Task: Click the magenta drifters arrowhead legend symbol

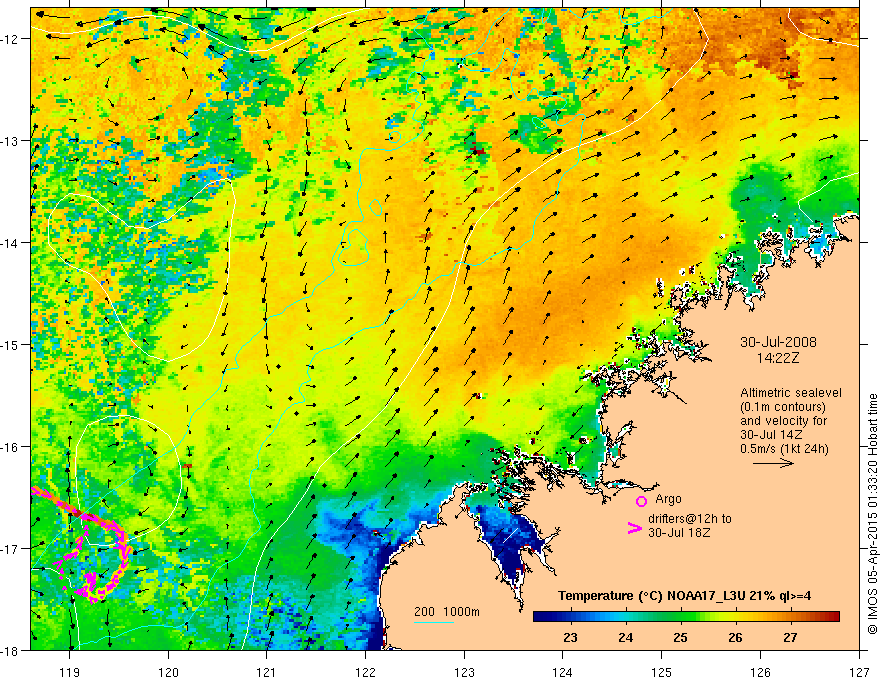Action: pyautogui.click(x=634, y=528)
